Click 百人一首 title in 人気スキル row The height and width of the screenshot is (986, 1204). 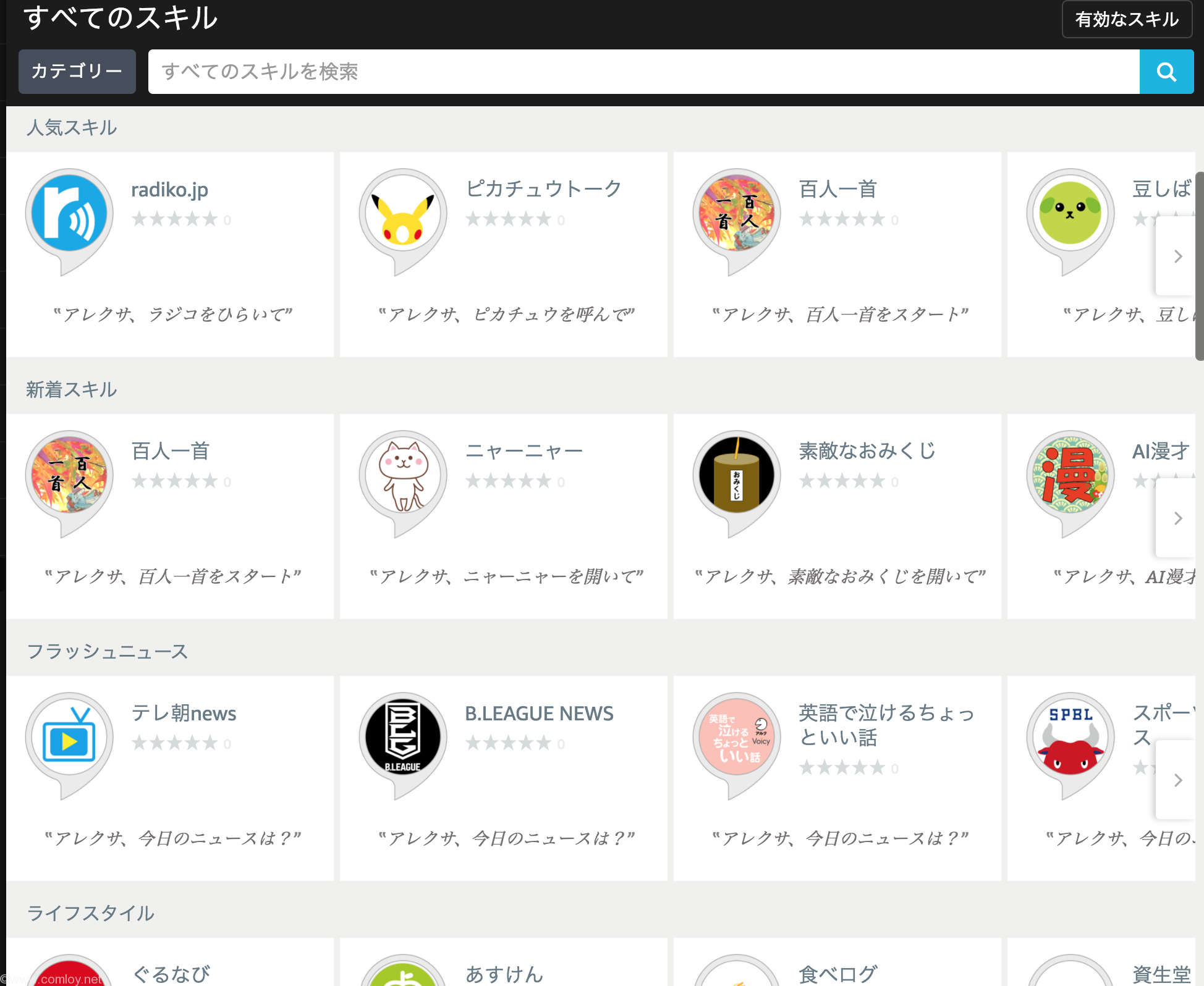click(x=838, y=188)
